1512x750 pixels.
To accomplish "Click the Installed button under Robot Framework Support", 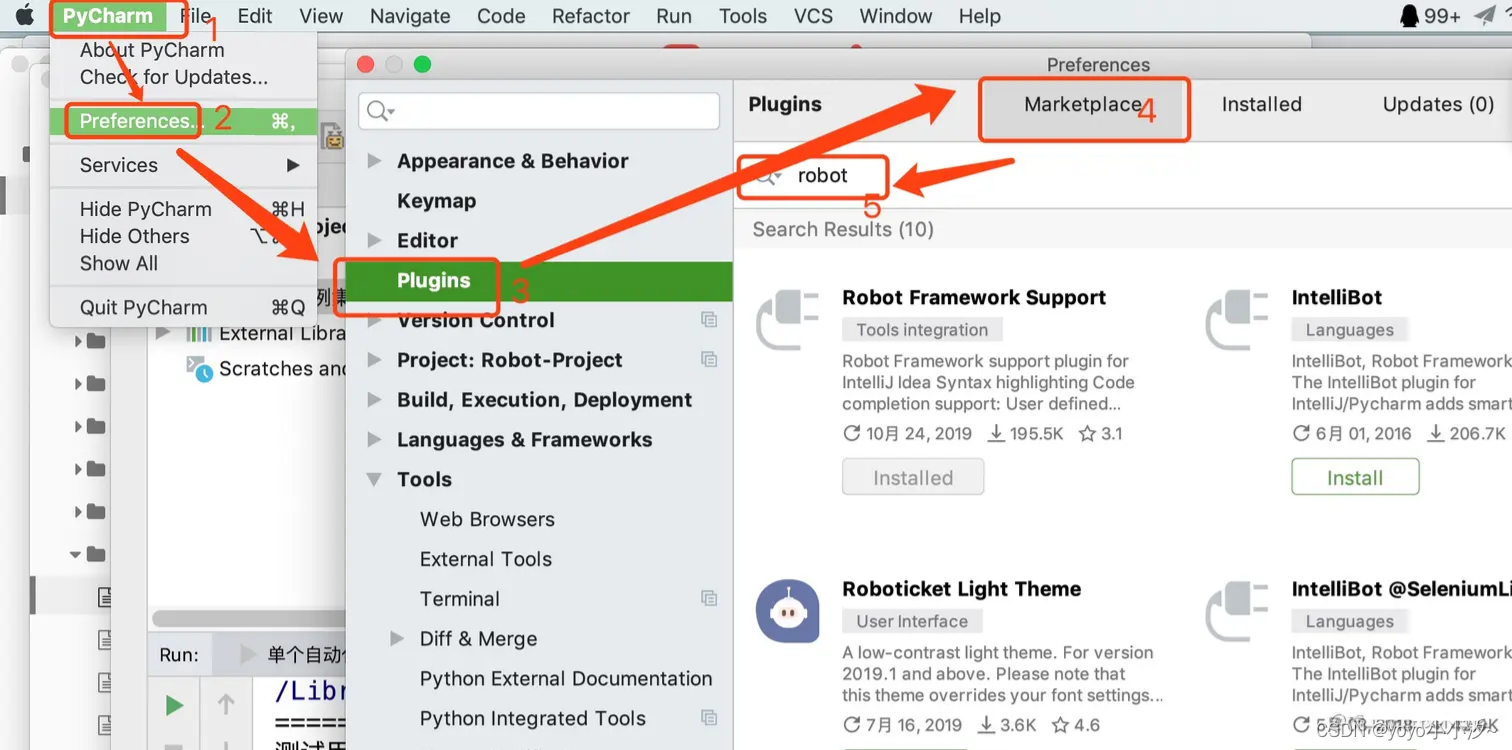I will coord(912,476).
